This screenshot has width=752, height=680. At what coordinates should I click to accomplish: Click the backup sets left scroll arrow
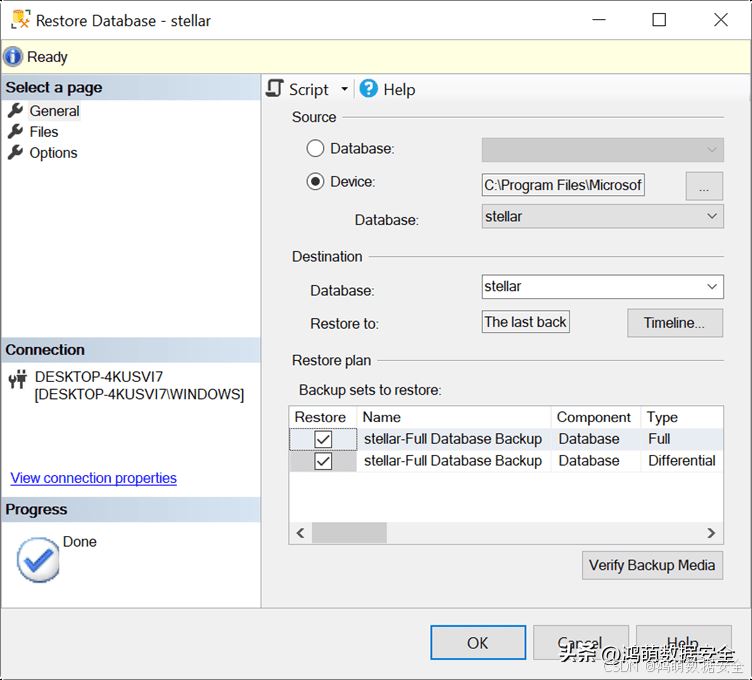[301, 533]
